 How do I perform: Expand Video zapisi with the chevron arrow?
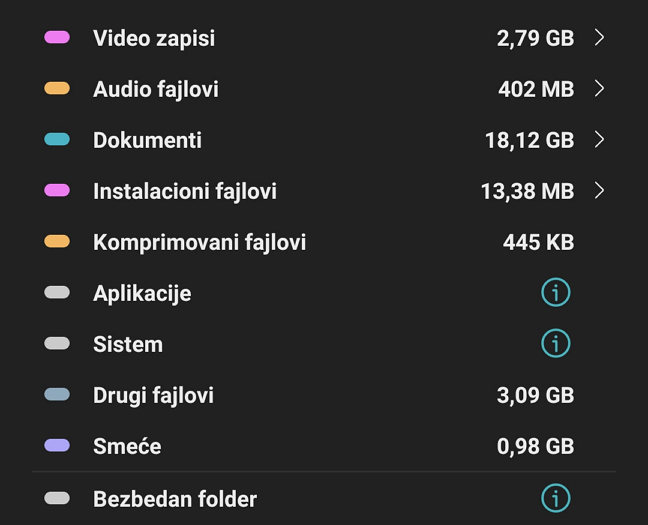[x=599, y=38]
